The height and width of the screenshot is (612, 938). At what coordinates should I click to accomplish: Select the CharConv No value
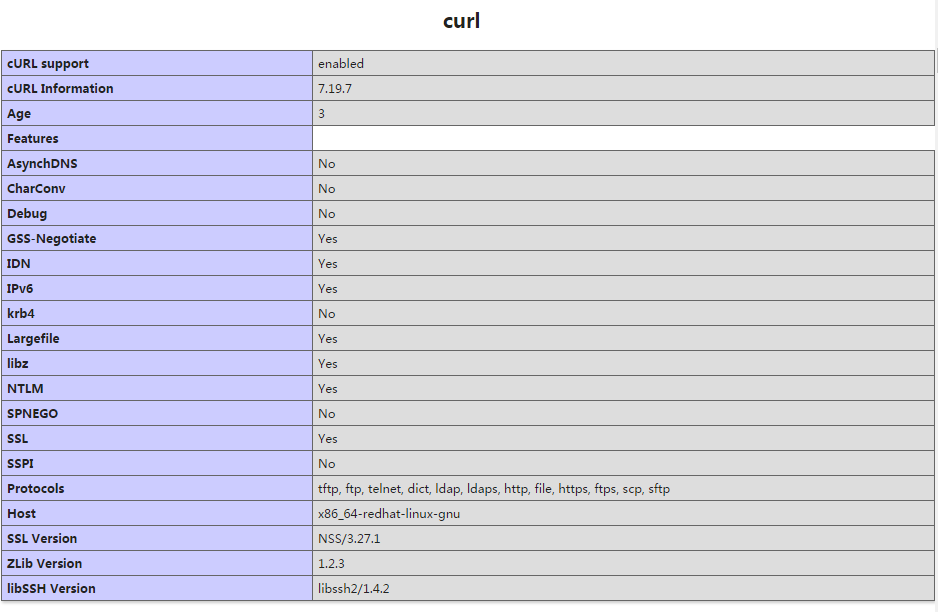click(x=327, y=188)
